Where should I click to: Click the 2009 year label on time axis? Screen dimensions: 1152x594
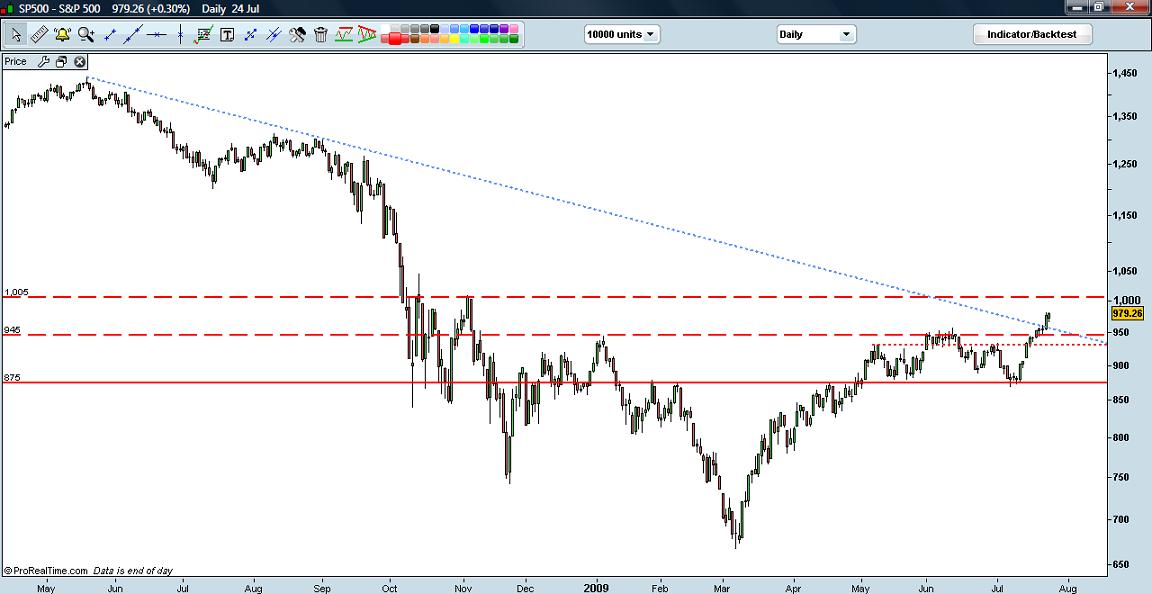pyautogui.click(x=597, y=588)
